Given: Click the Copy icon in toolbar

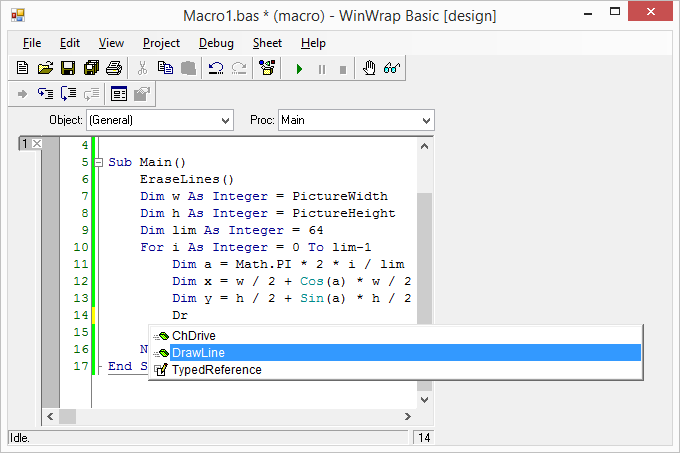Looking at the screenshot, I should point(165,68).
